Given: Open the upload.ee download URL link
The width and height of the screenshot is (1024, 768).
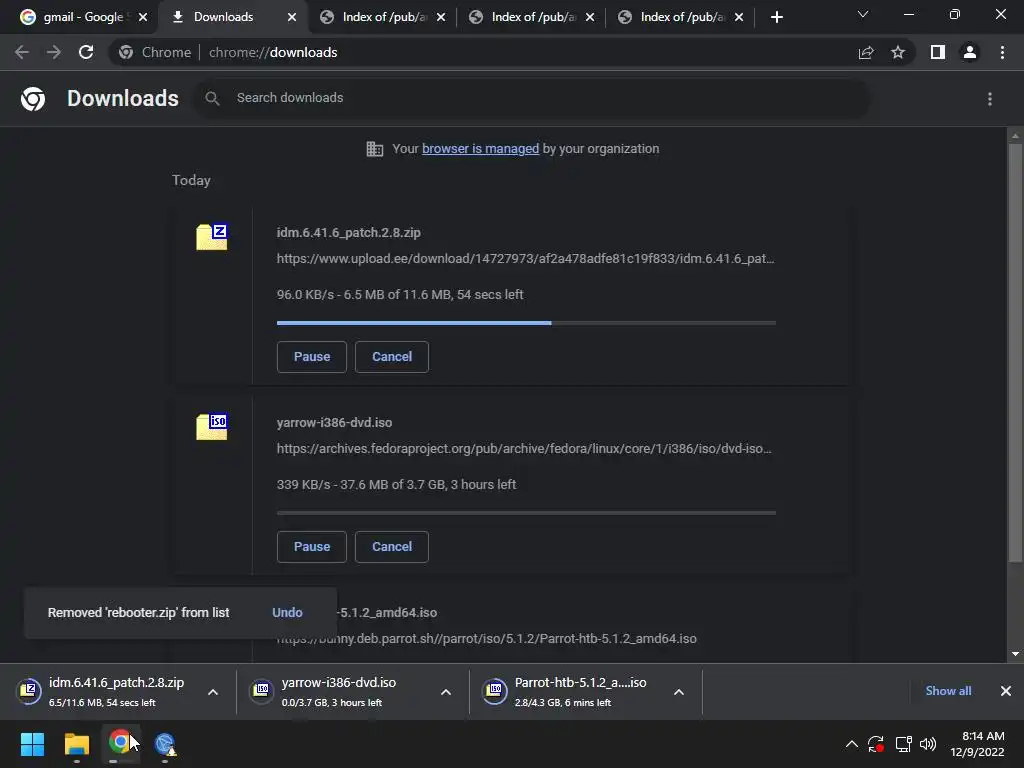Looking at the screenshot, I should click(525, 259).
